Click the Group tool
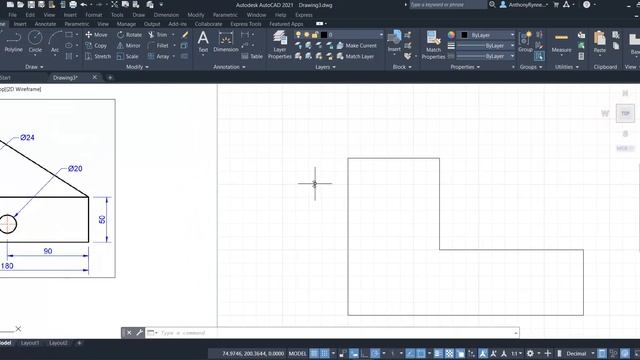The height and width of the screenshot is (360, 640). coord(525,42)
